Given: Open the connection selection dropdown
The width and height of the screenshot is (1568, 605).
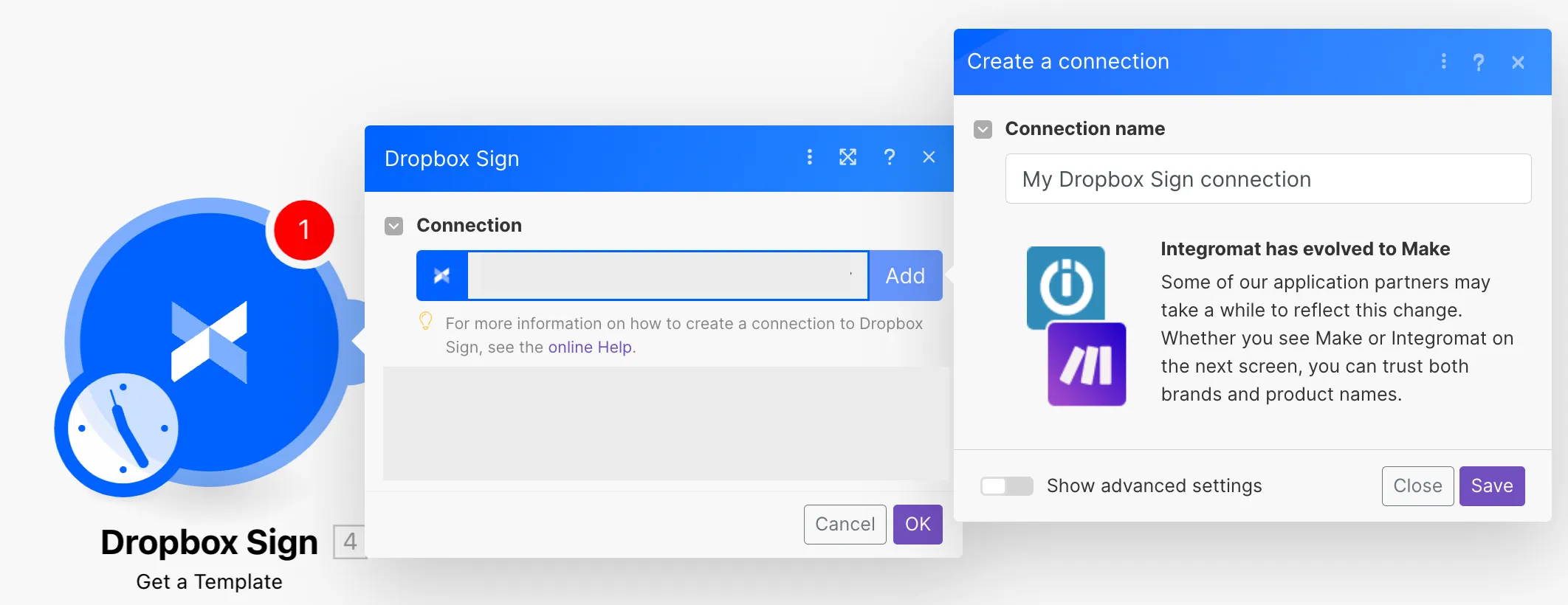Looking at the screenshot, I should pos(668,275).
